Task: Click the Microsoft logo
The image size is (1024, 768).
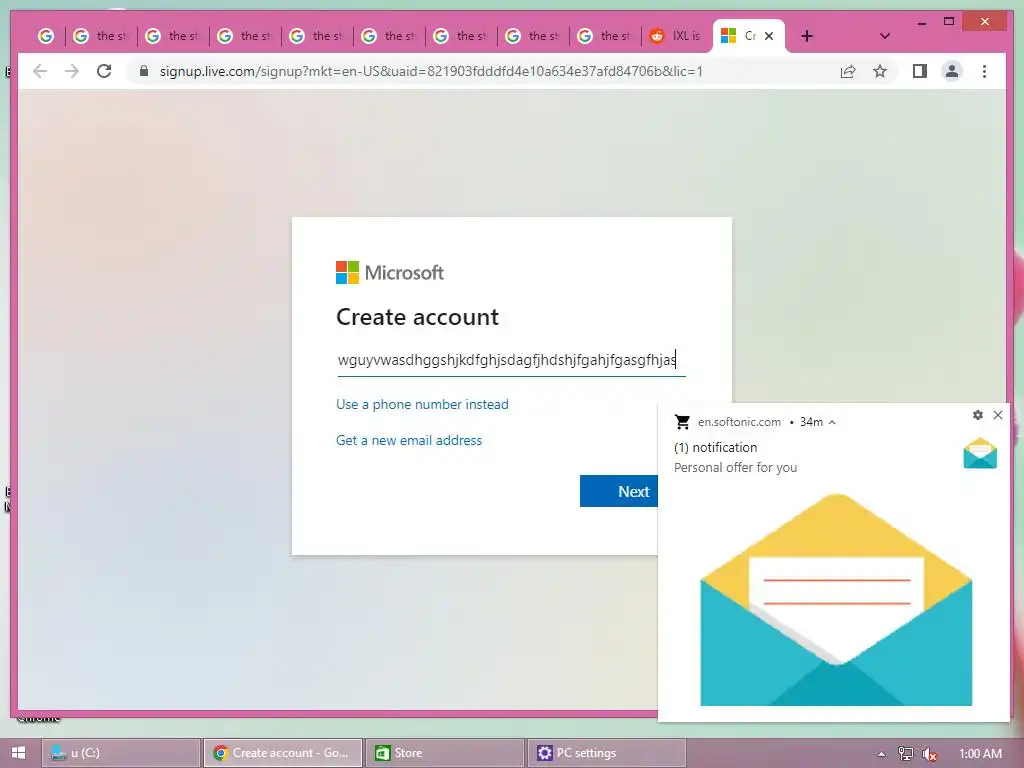Action: coord(390,272)
